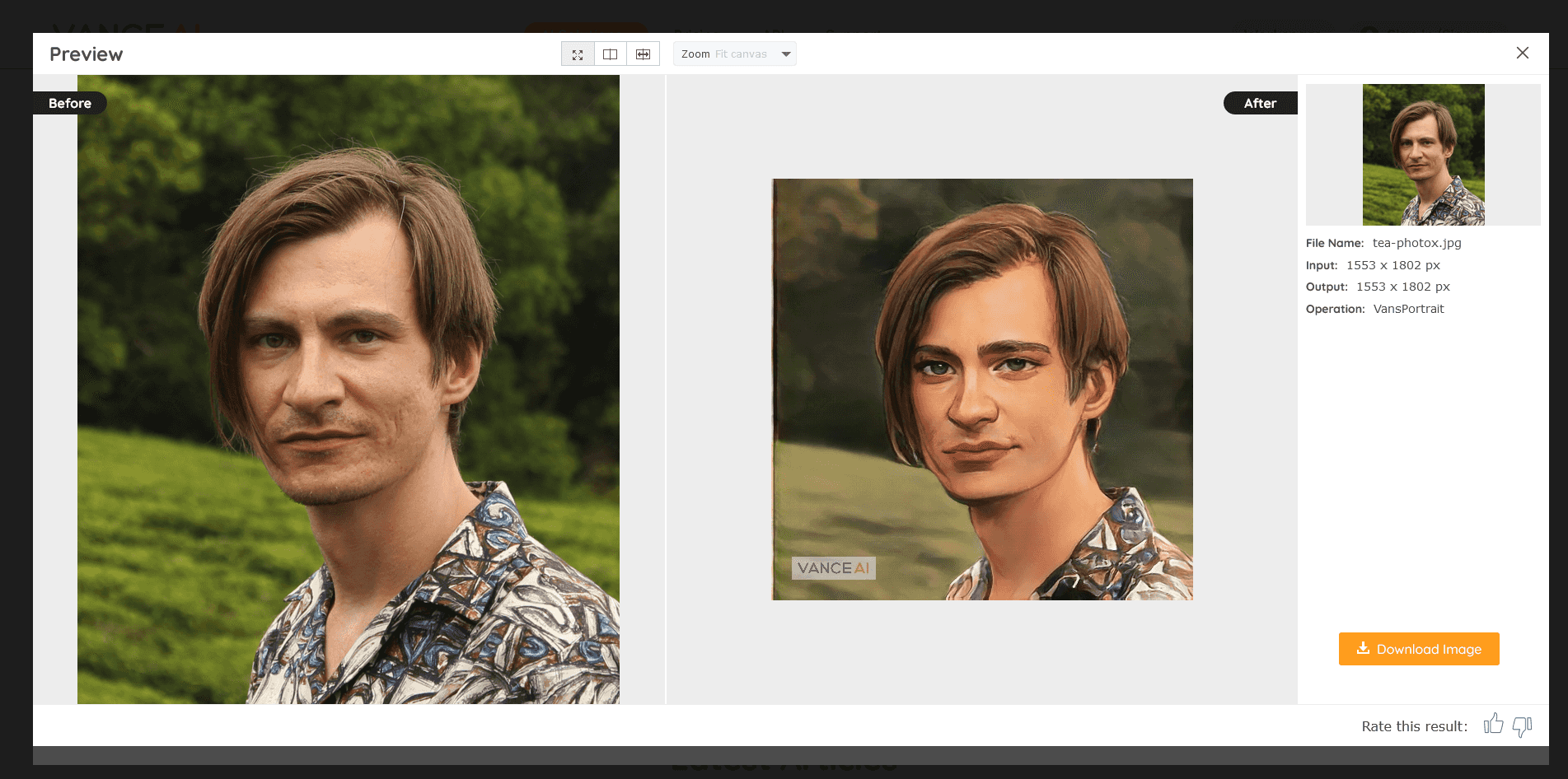Viewport: 1568px width, 779px height.
Task: Click the Download Image button
Action: (1418, 649)
